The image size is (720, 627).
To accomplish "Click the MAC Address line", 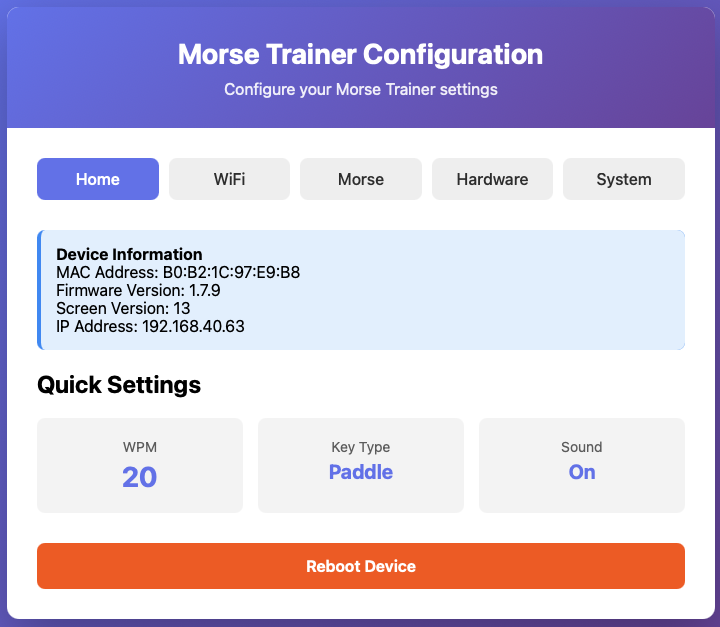I will (178, 272).
